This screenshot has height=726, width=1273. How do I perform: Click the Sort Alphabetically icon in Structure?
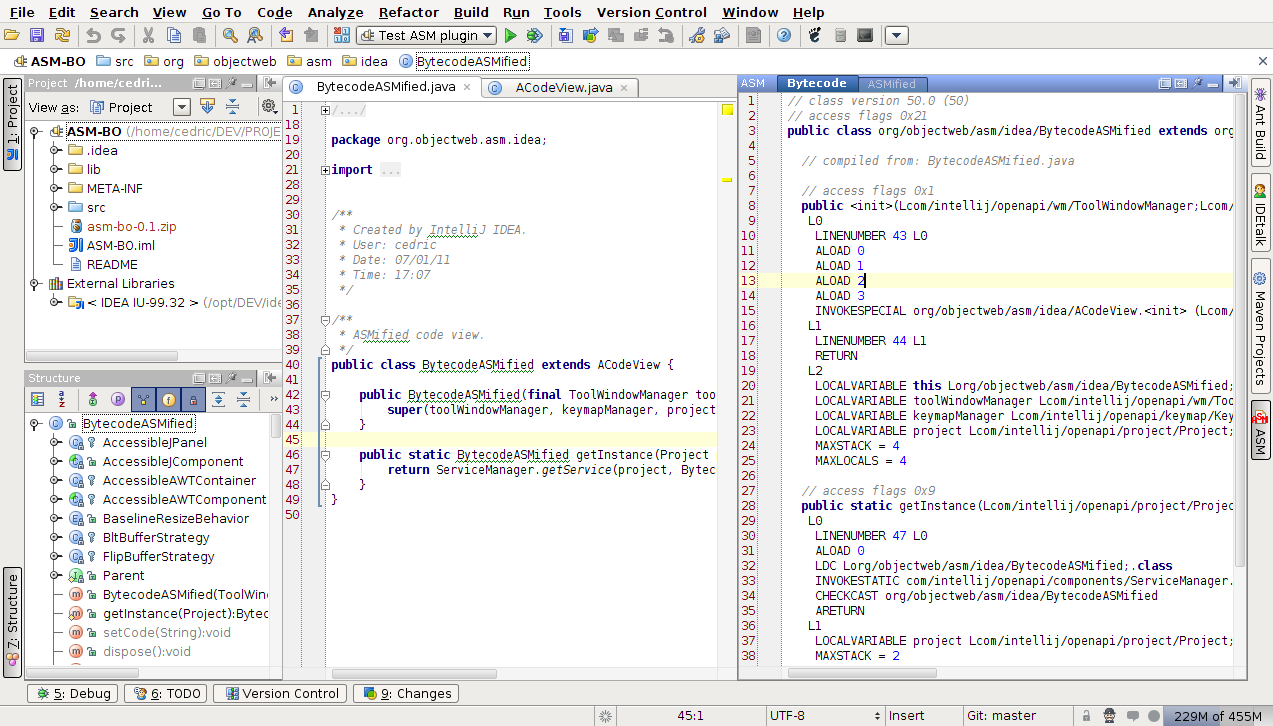pos(63,400)
